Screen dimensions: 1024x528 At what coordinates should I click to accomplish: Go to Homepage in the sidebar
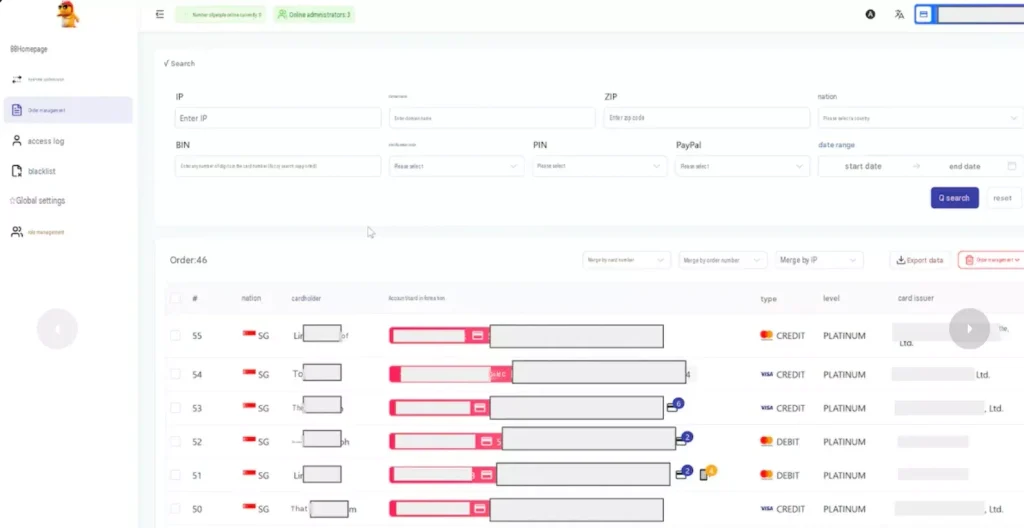pyautogui.click(x=29, y=49)
